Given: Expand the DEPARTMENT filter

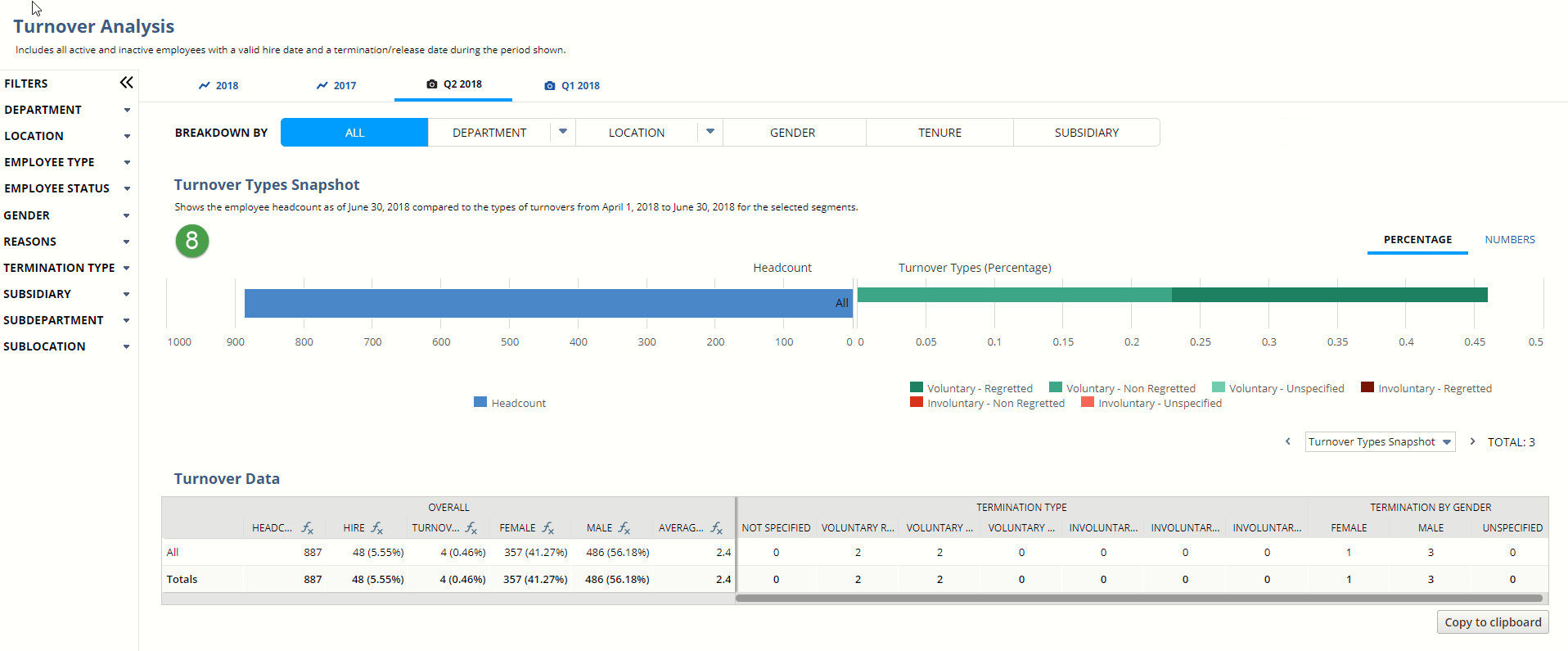Looking at the screenshot, I should pyautogui.click(x=127, y=110).
